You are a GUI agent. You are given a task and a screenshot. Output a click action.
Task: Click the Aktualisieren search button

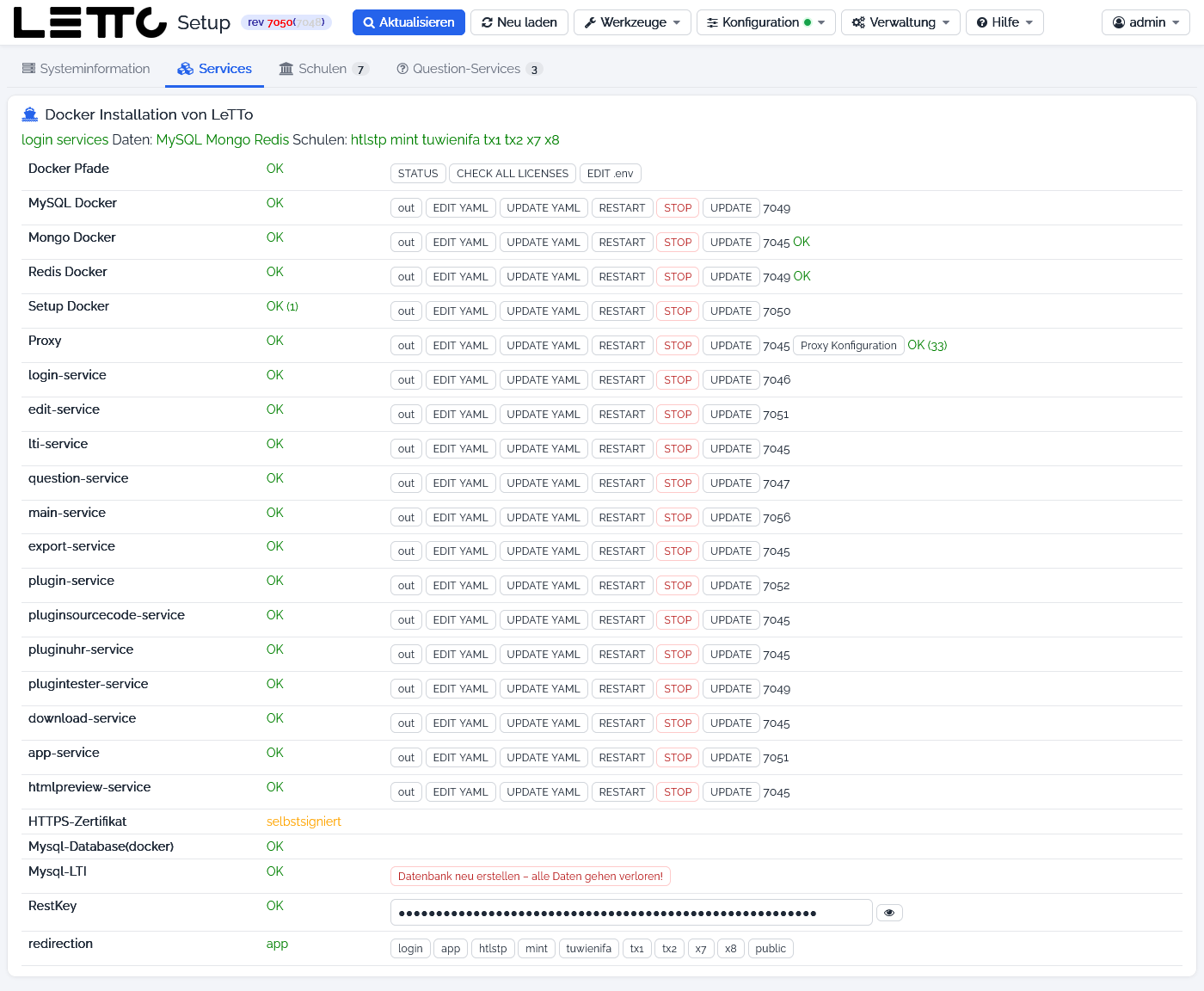(408, 22)
